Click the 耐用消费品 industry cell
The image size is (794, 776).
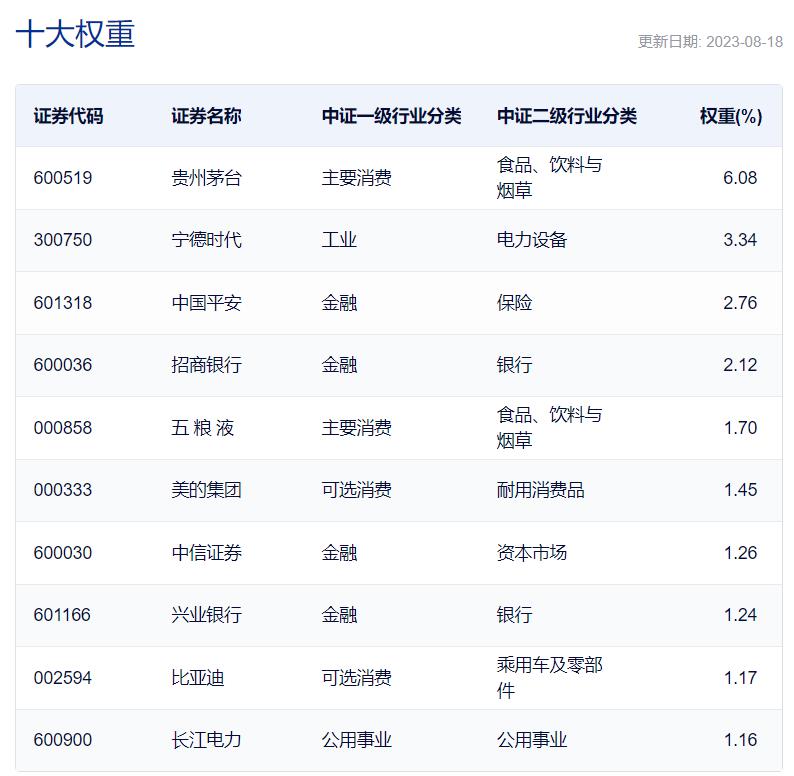pyautogui.click(x=540, y=490)
